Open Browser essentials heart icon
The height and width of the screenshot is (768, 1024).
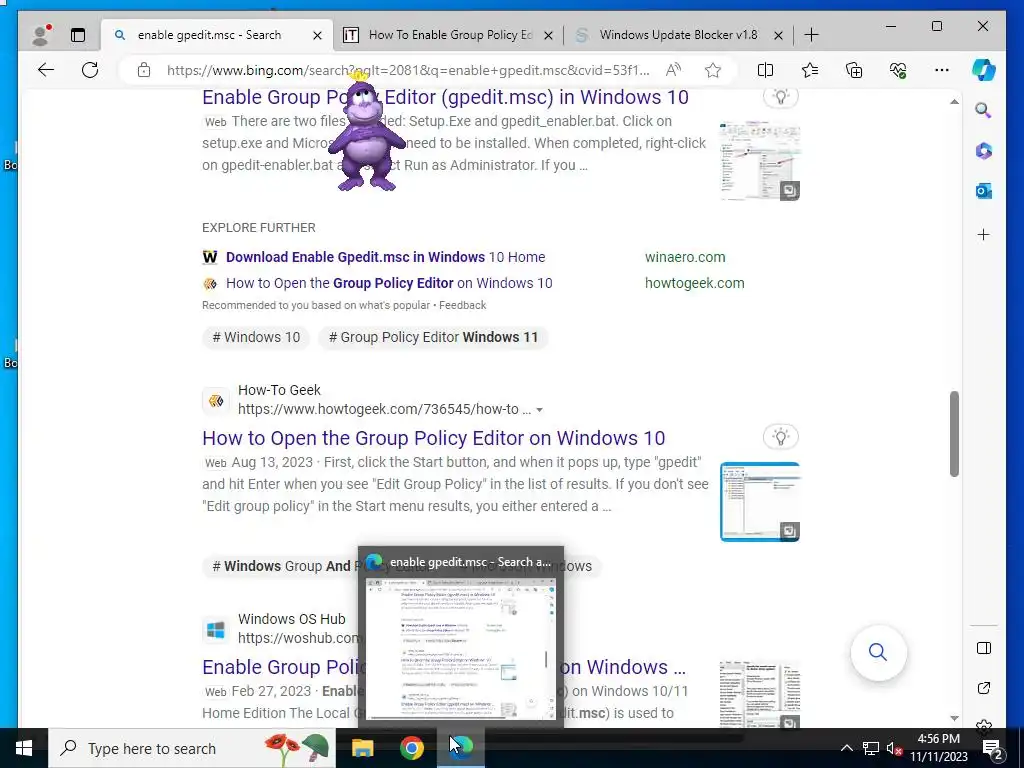[898, 70]
